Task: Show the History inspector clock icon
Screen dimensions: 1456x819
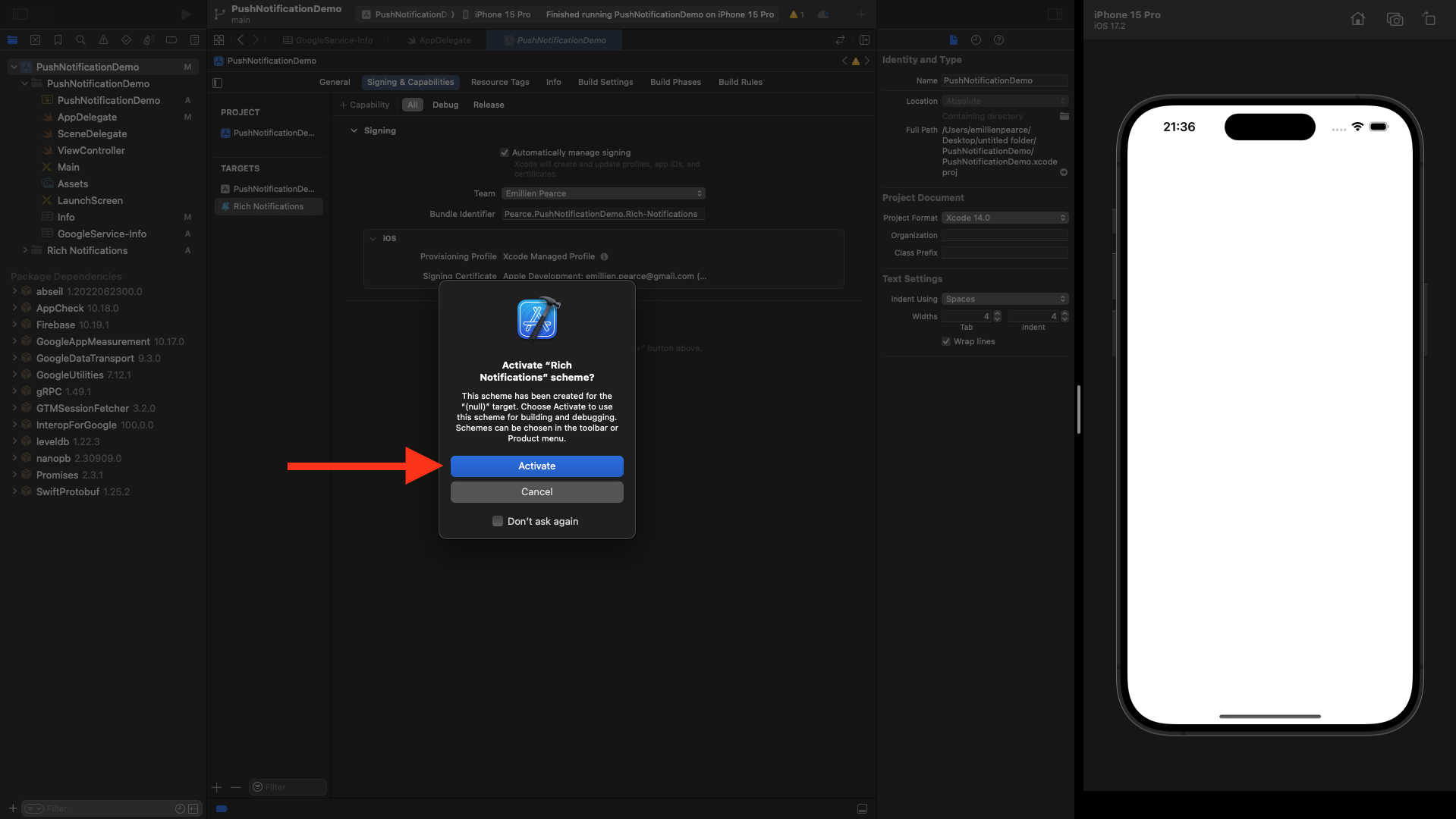Action: (x=976, y=40)
